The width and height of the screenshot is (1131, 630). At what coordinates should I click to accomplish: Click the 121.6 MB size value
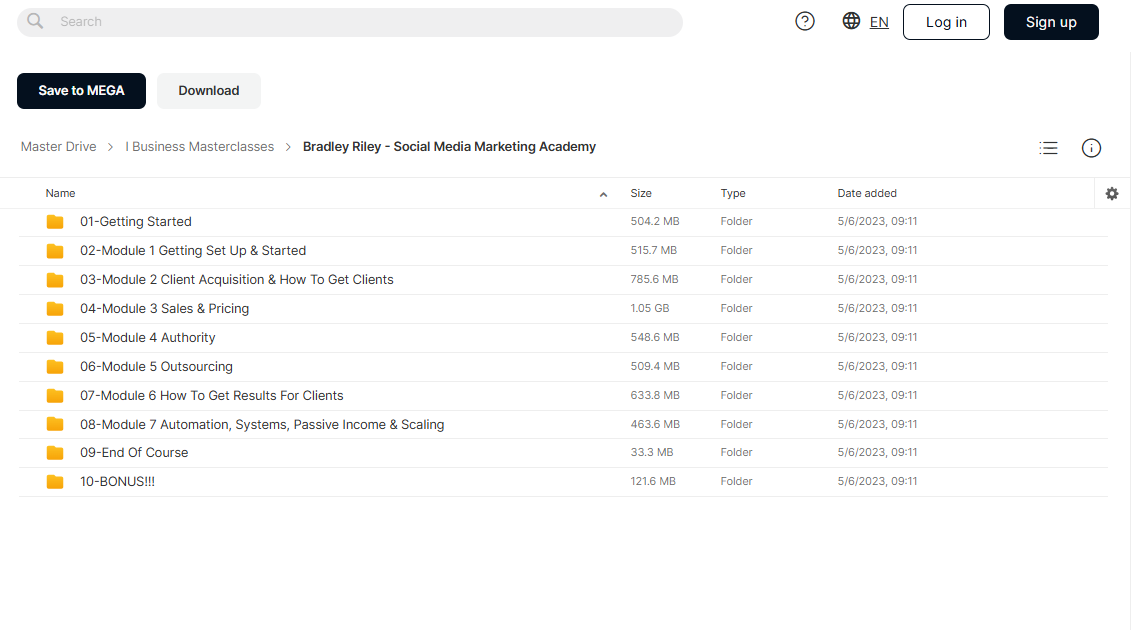[x=653, y=481]
